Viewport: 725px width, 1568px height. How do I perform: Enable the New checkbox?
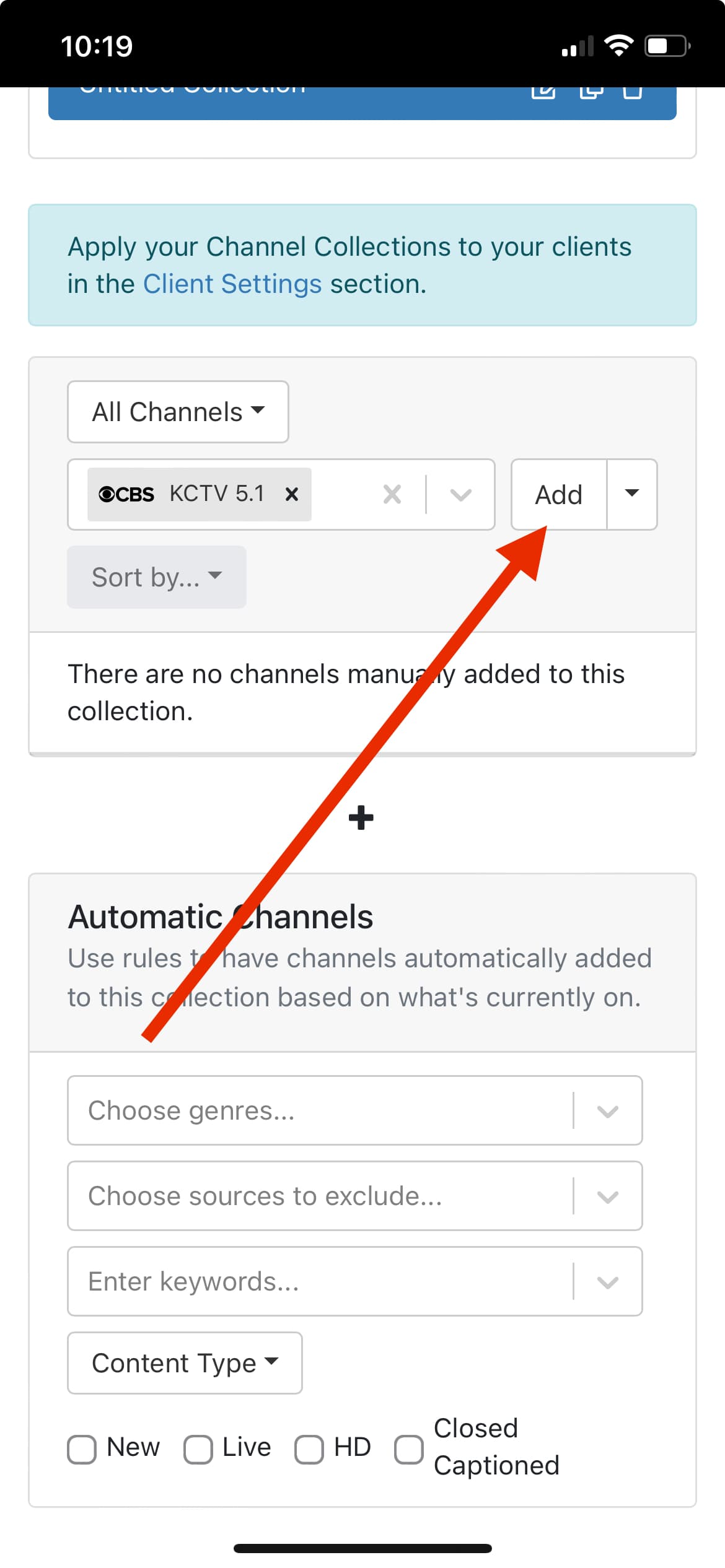tap(82, 1450)
